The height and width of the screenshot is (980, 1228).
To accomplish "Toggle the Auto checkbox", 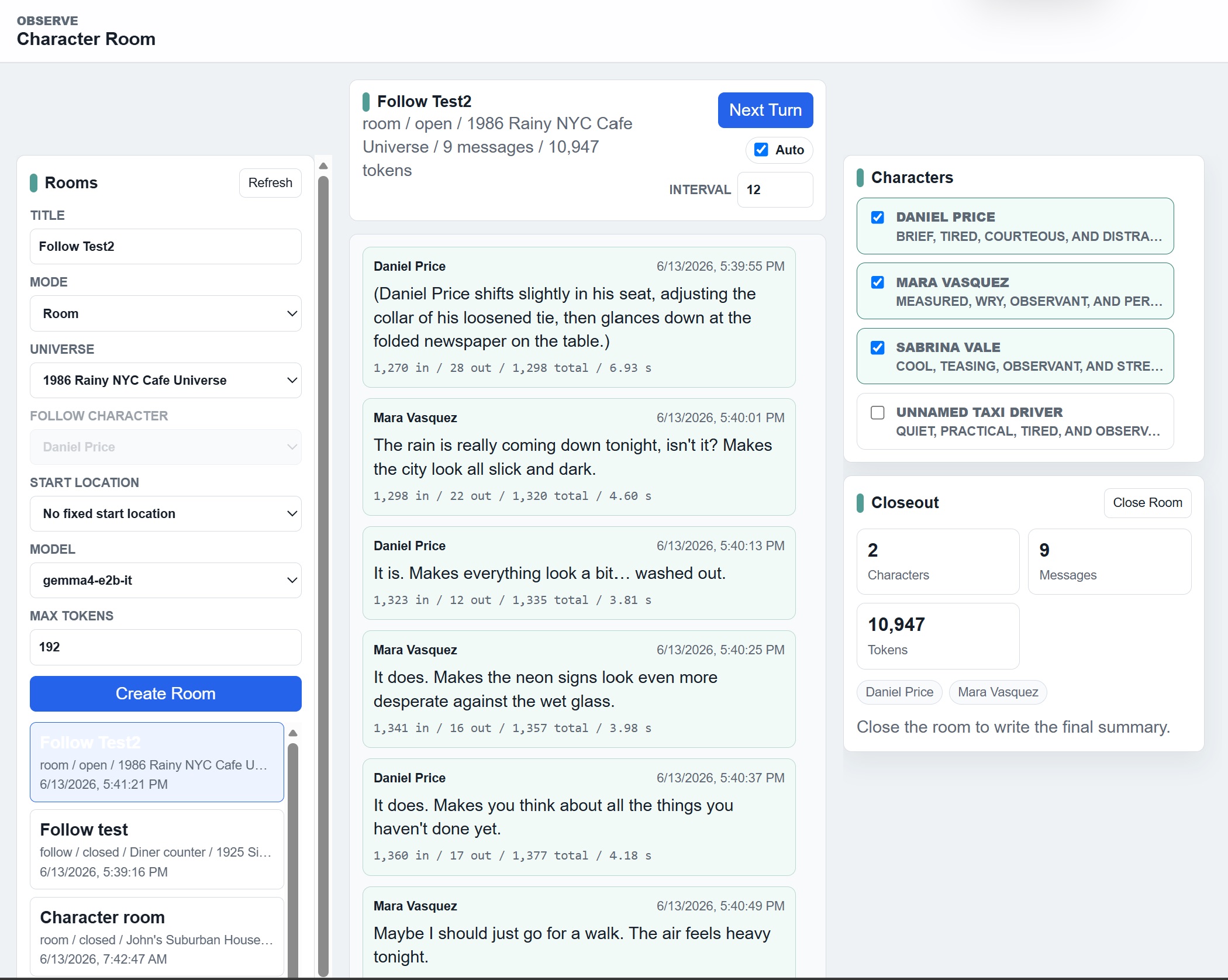I will click(761, 150).
